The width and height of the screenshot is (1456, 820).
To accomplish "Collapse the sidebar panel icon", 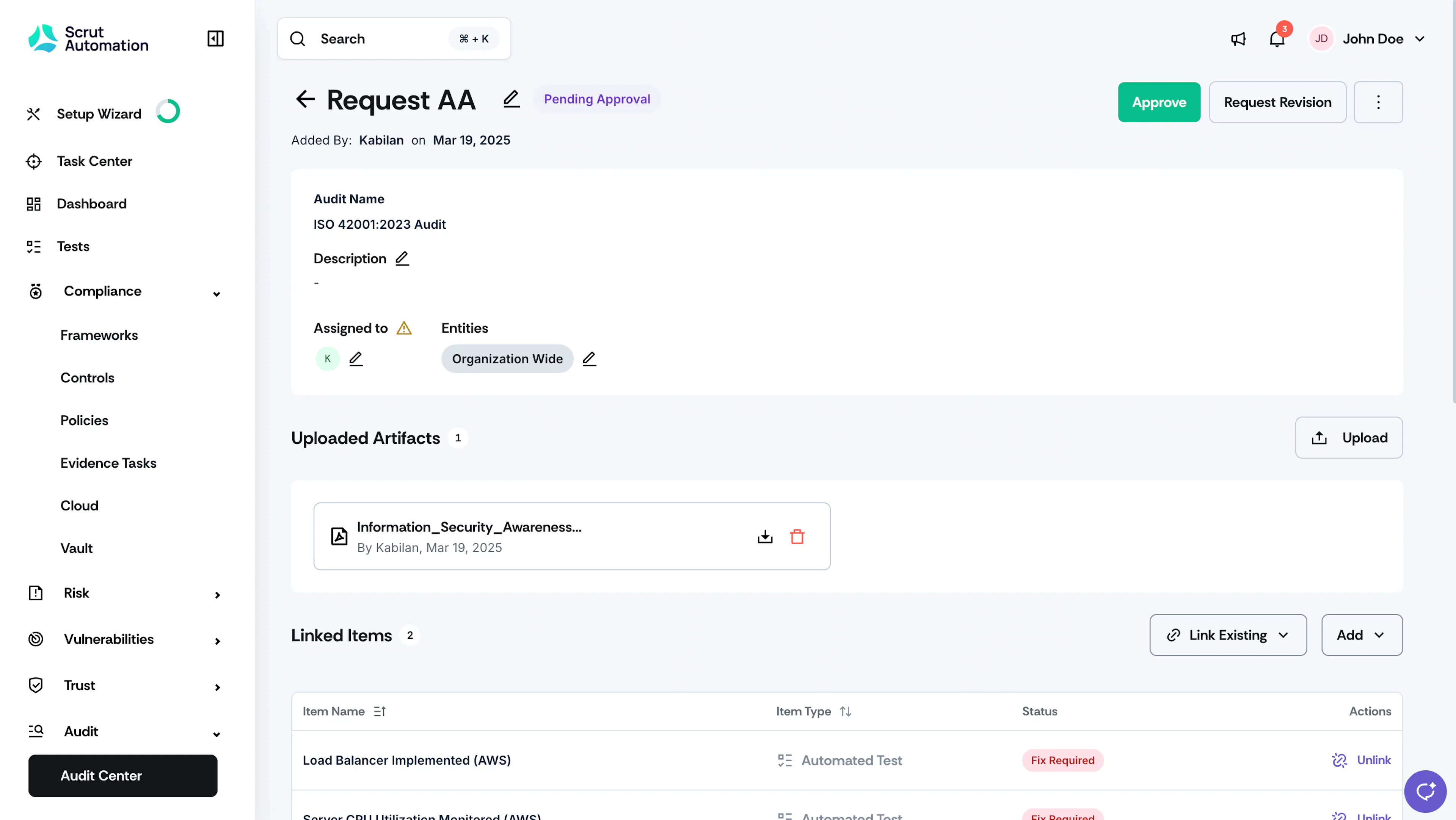I will pos(215,38).
